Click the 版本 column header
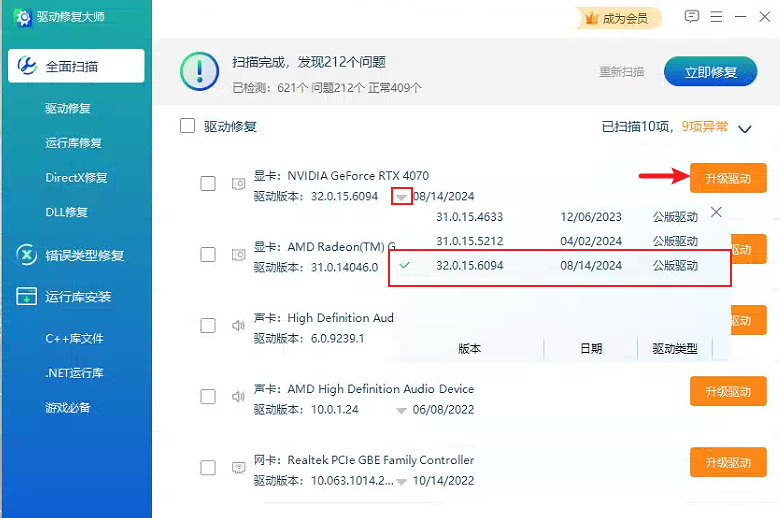The height and width of the screenshot is (518, 780). pos(469,349)
